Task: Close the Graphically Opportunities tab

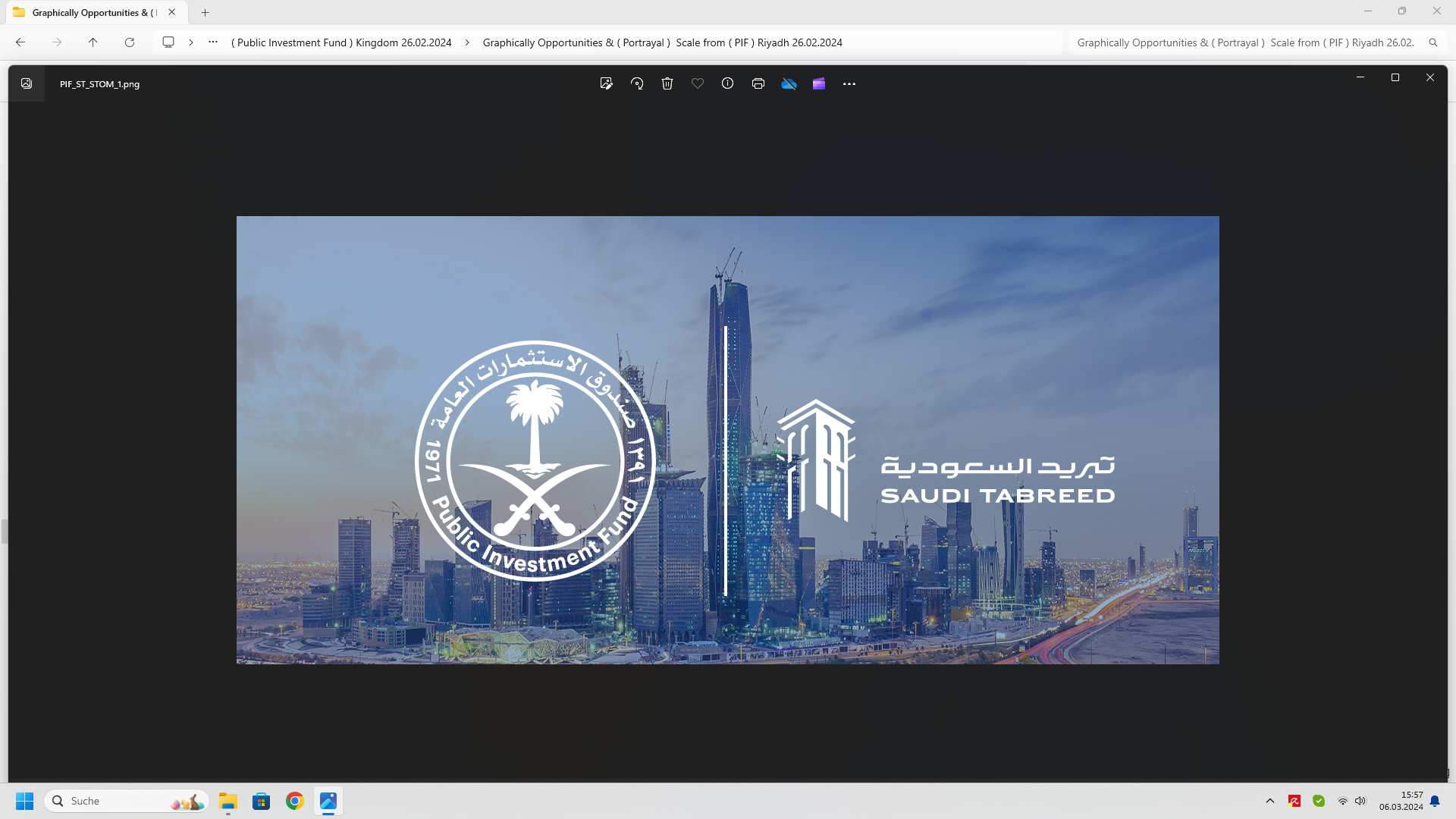Action: pos(172,12)
